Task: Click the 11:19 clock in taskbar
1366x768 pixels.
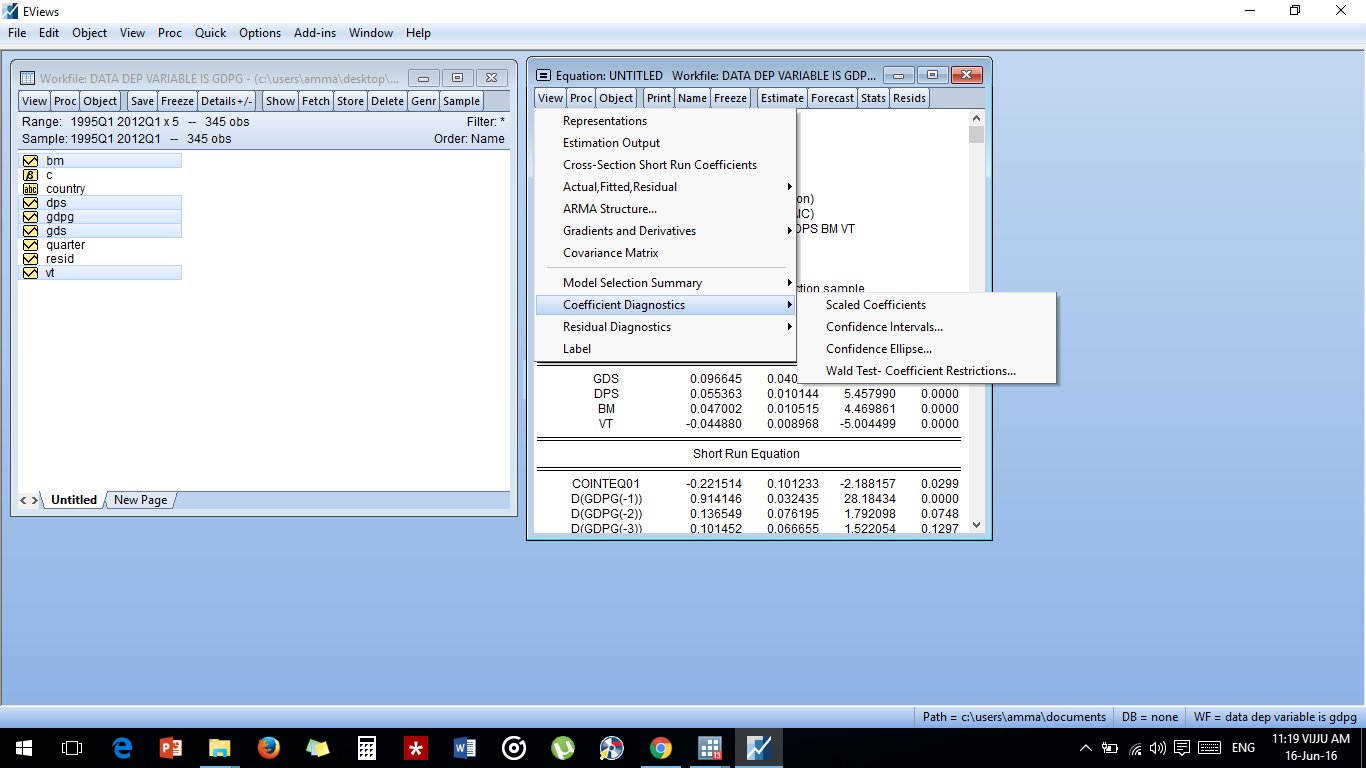Action: tap(1310, 739)
